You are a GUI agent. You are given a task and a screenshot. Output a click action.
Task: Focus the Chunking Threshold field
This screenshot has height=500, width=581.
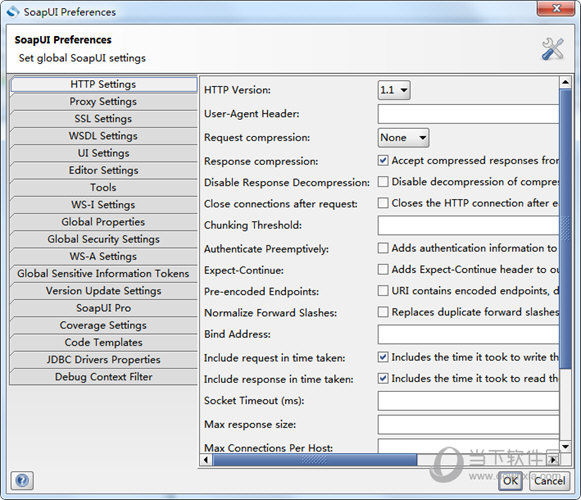tap(468, 225)
